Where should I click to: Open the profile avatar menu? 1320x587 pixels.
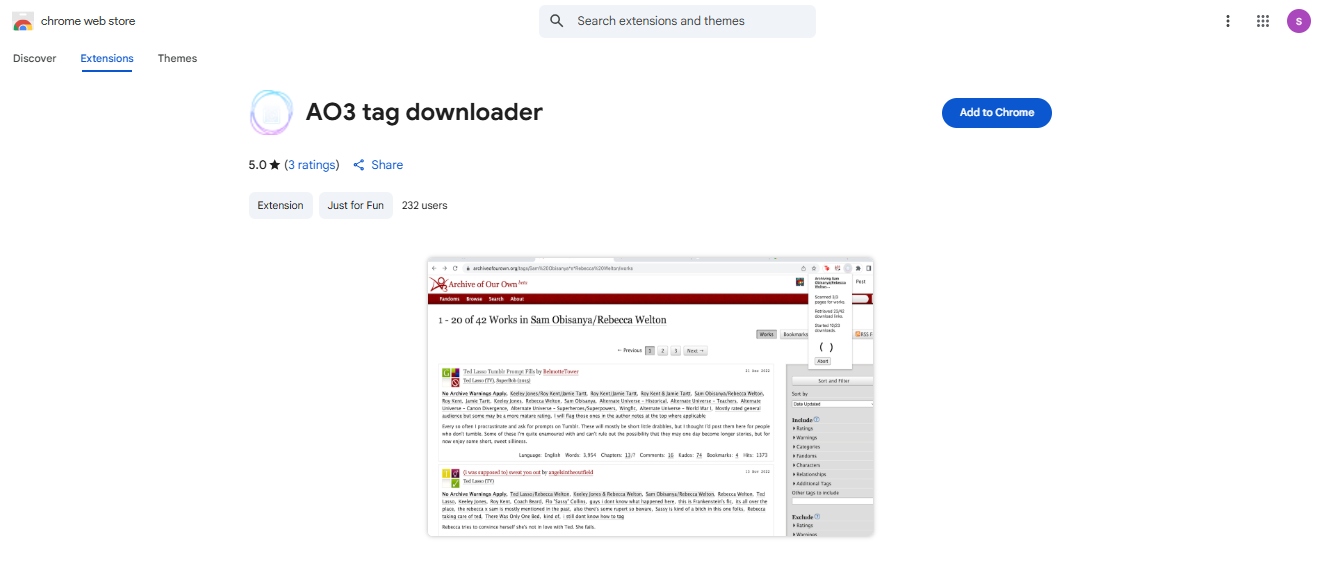pyautogui.click(x=1298, y=20)
